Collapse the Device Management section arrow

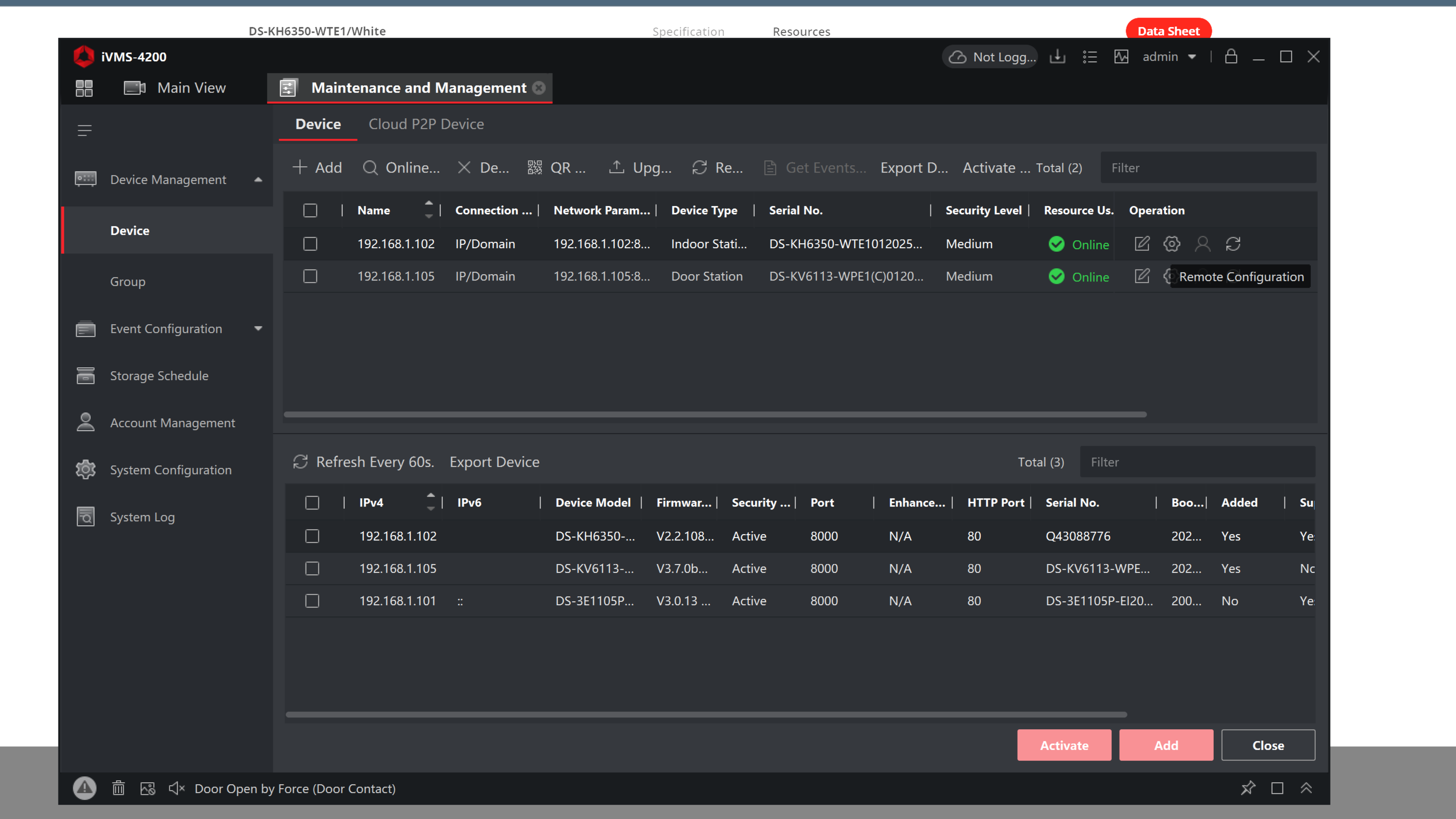[x=258, y=180]
